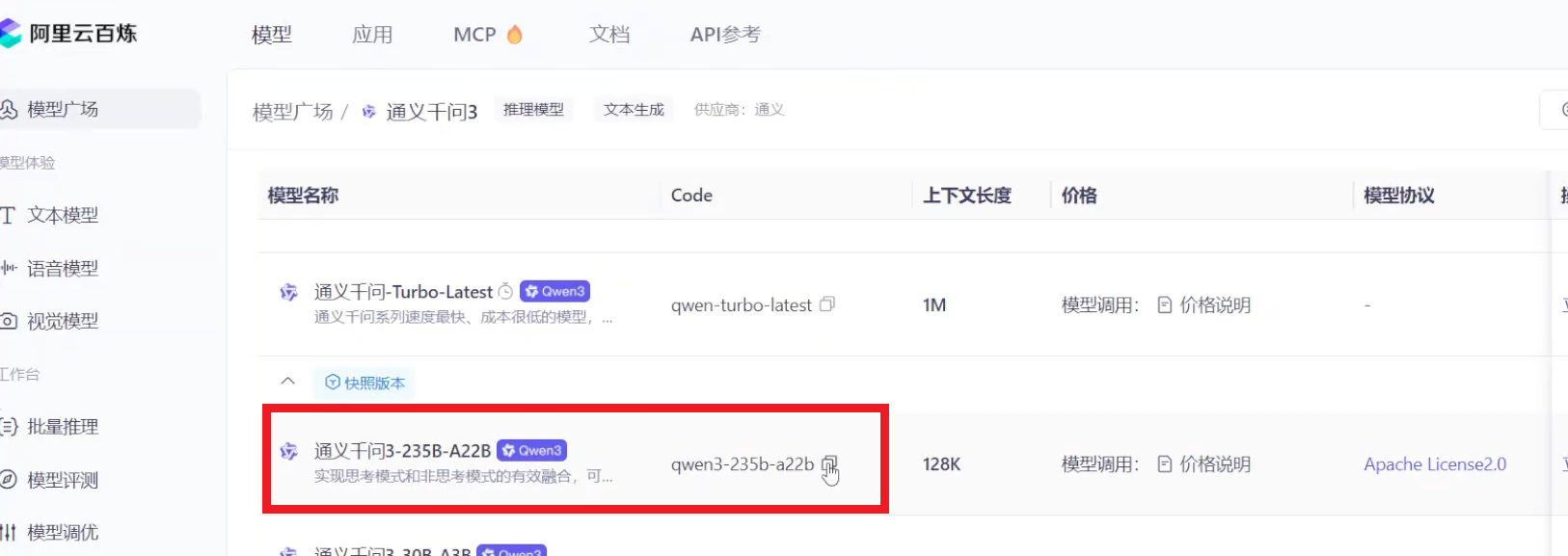Open the 应用 top tab

point(372,35)
